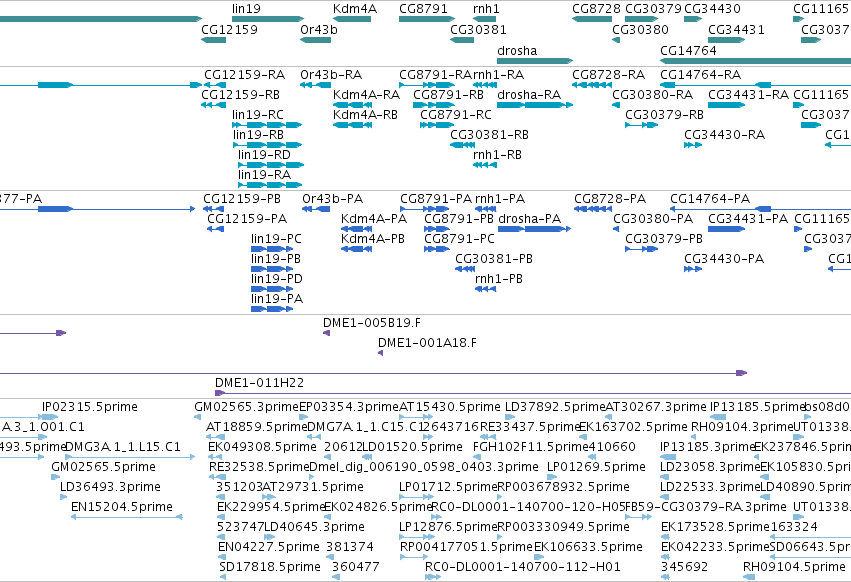This screenshot has height=582, width=851.
Task: Open the CG30381-RB transcript label
Action: click(x=489, y=135)
